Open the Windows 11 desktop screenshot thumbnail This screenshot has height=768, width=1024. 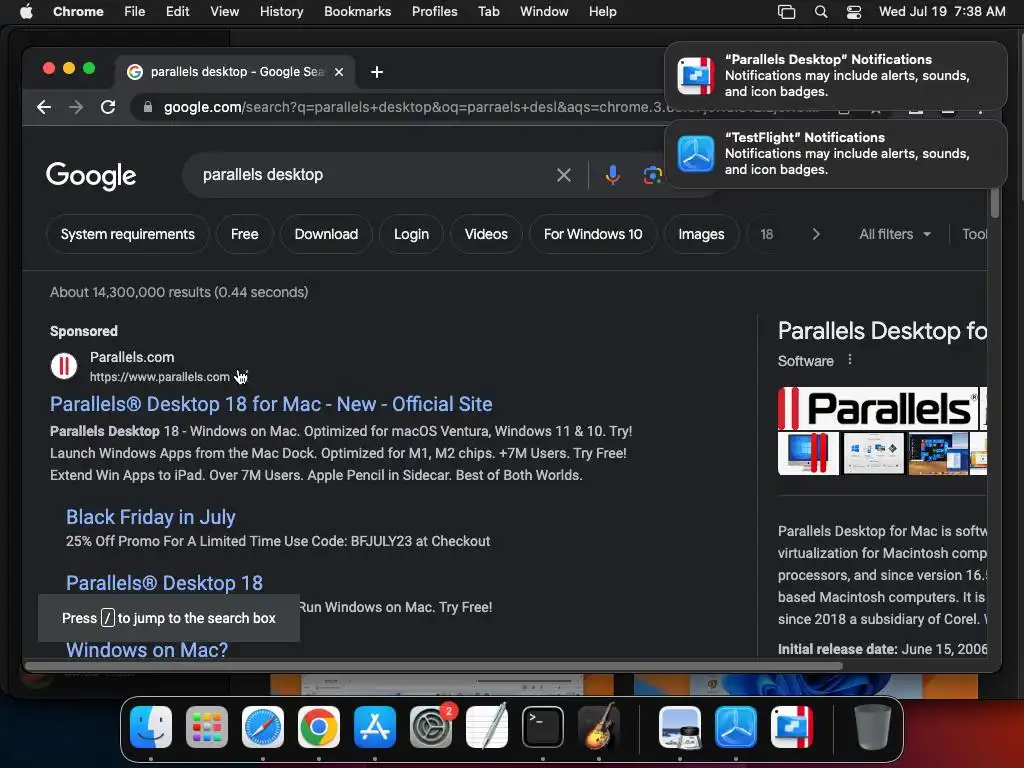[938, 453]
